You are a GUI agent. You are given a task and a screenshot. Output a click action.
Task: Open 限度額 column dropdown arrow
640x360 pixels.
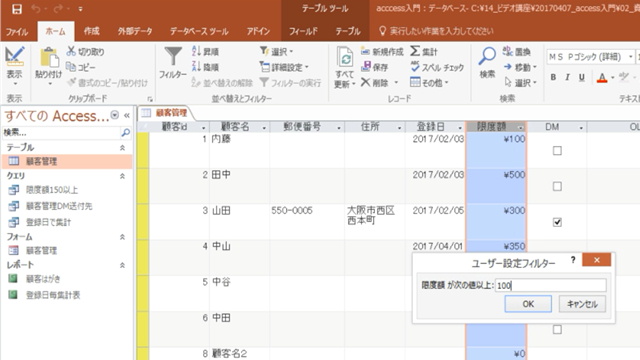coord(520,128)
